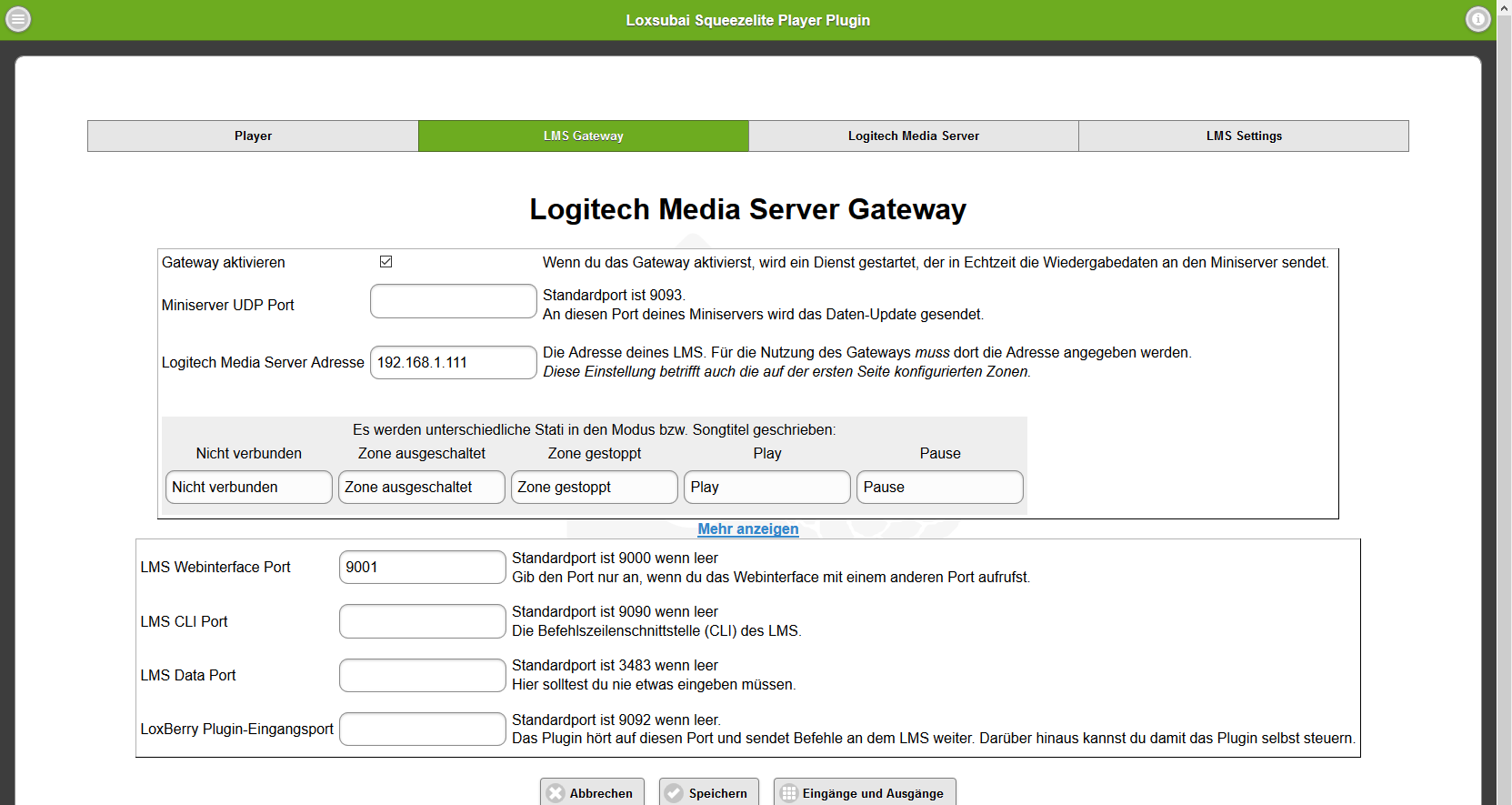The width and height of the screenshot is (1512, 805).
Task: Click the Logitech Media Server Adresse field
Action: (454, 362)
